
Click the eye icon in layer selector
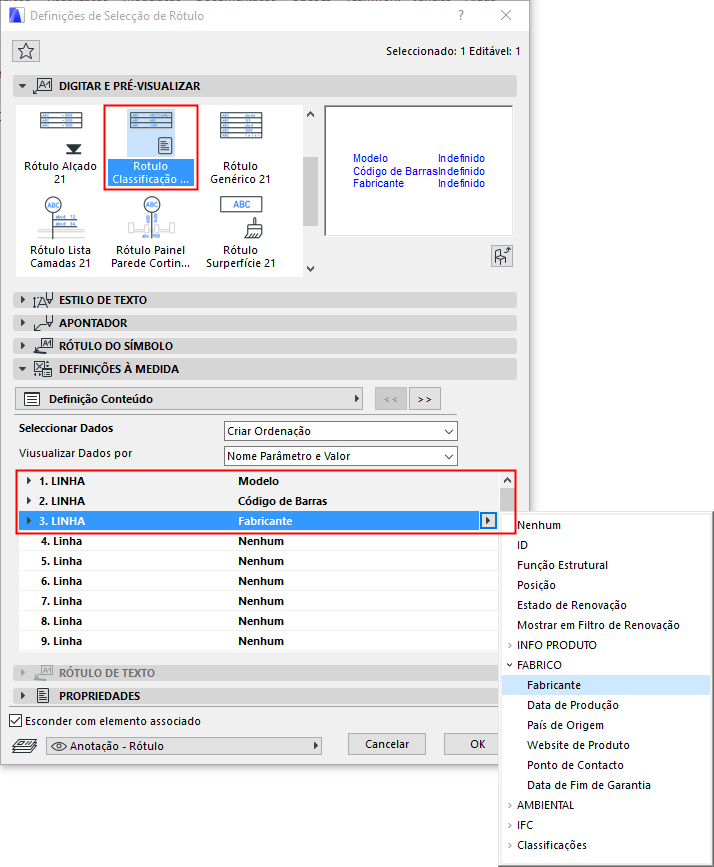point(59,746)
